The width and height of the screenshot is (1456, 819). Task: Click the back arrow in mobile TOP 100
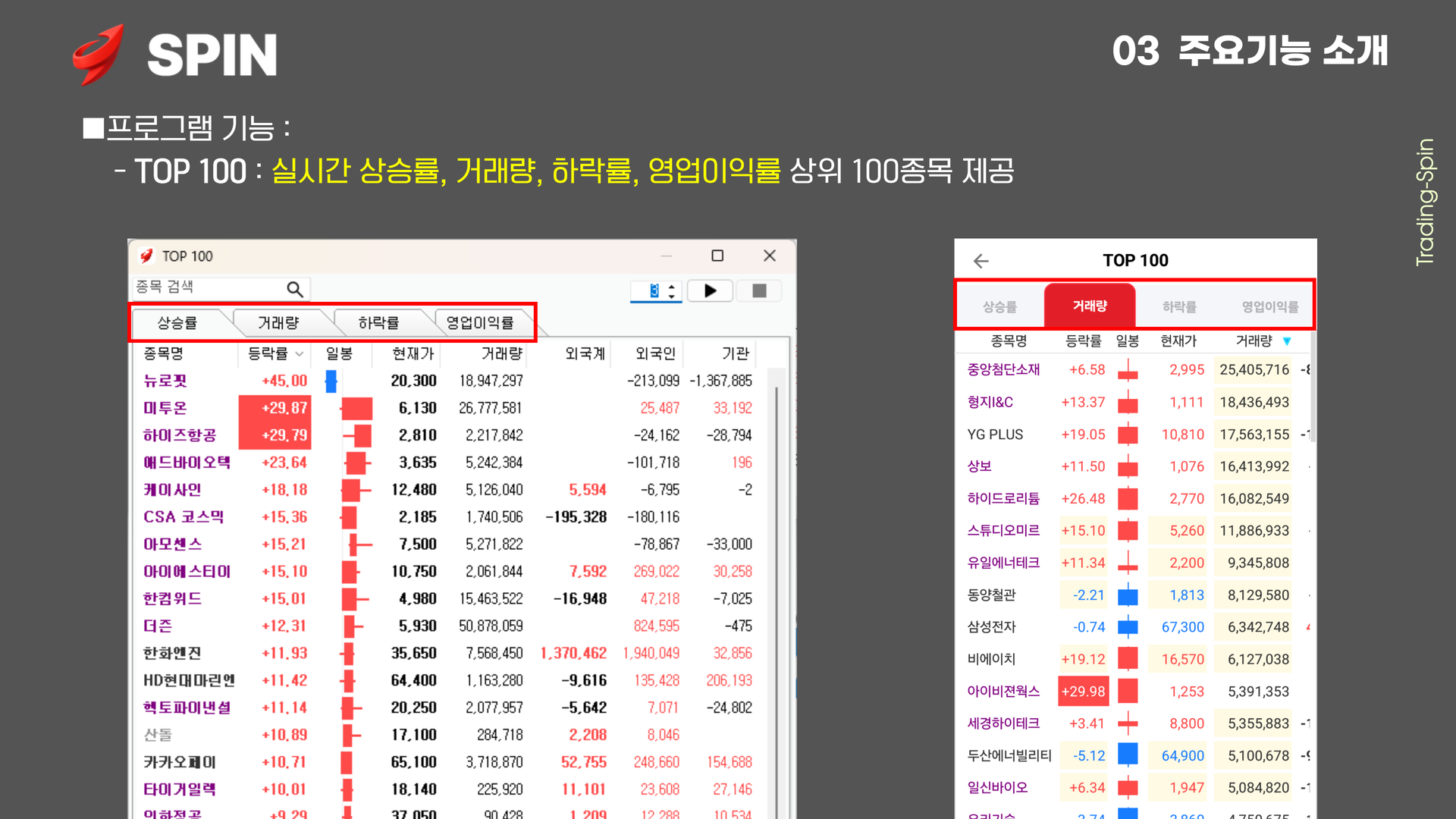(x=981, y=261)
